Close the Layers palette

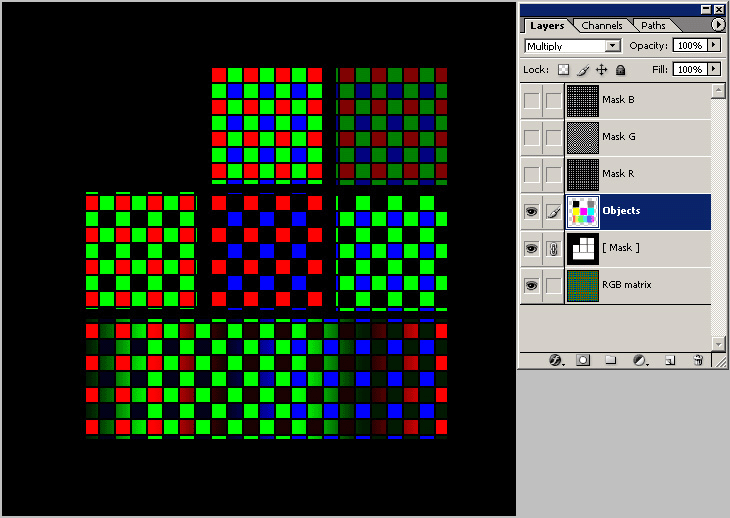(719, 9)
